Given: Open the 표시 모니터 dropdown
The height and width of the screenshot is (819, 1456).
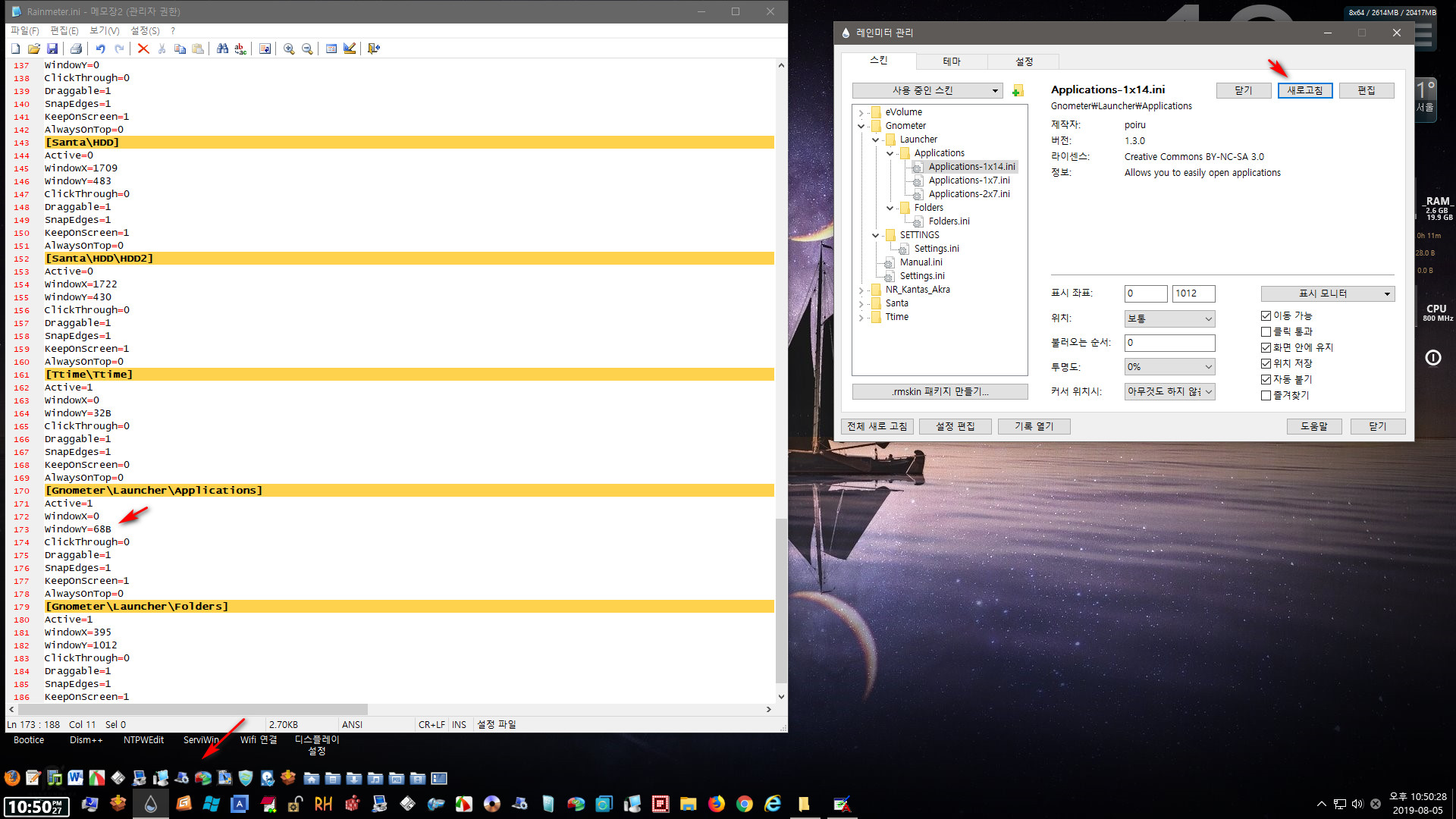Looking at the screenshot, I should (x=1327, y=293).
